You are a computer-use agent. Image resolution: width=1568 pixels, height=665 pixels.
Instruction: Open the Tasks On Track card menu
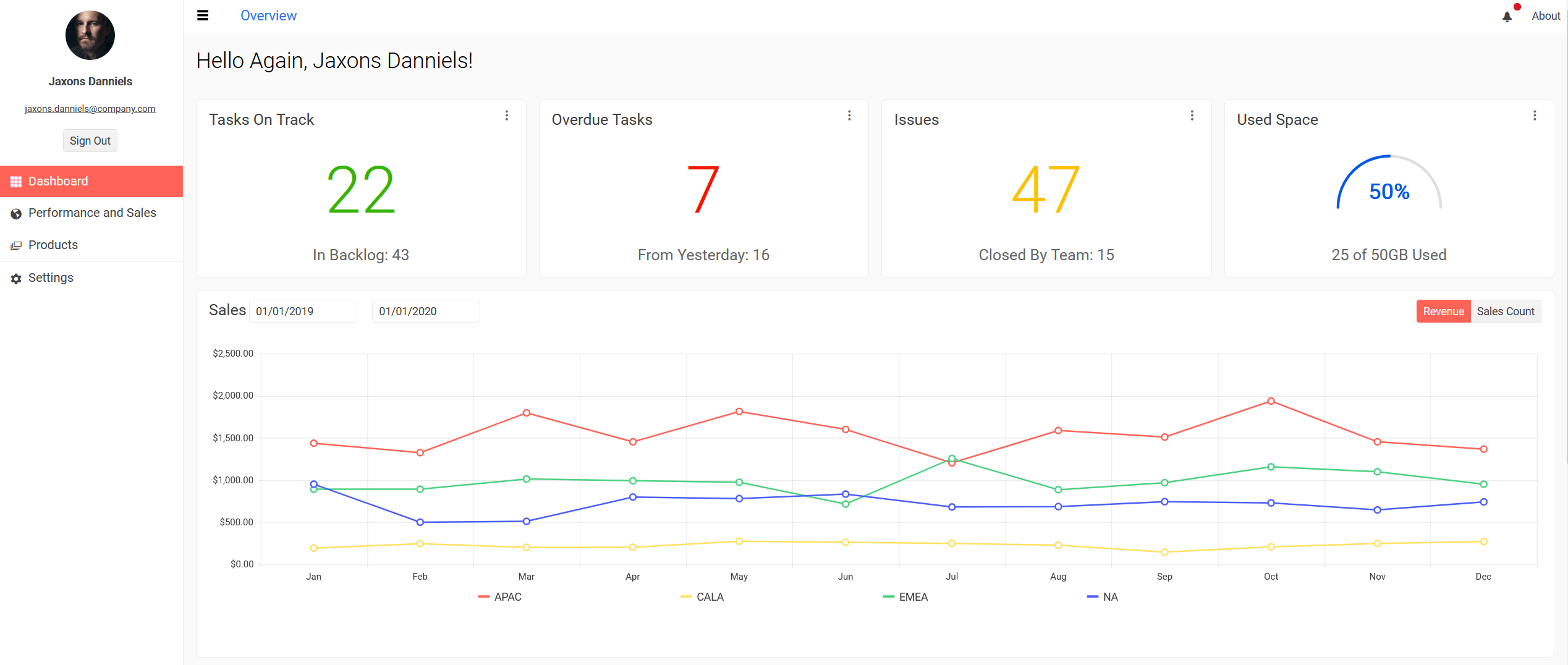[507, 115]
